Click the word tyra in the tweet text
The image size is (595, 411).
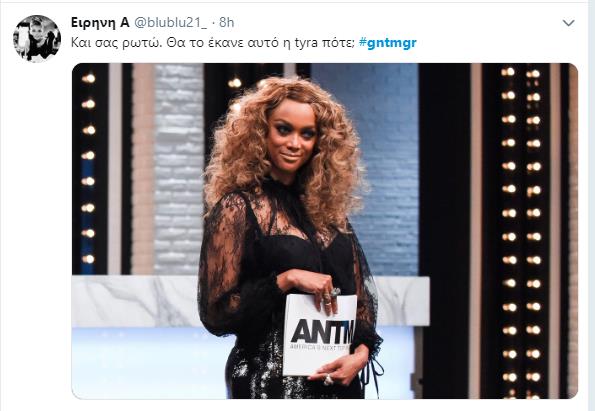[x=306, y=43]
